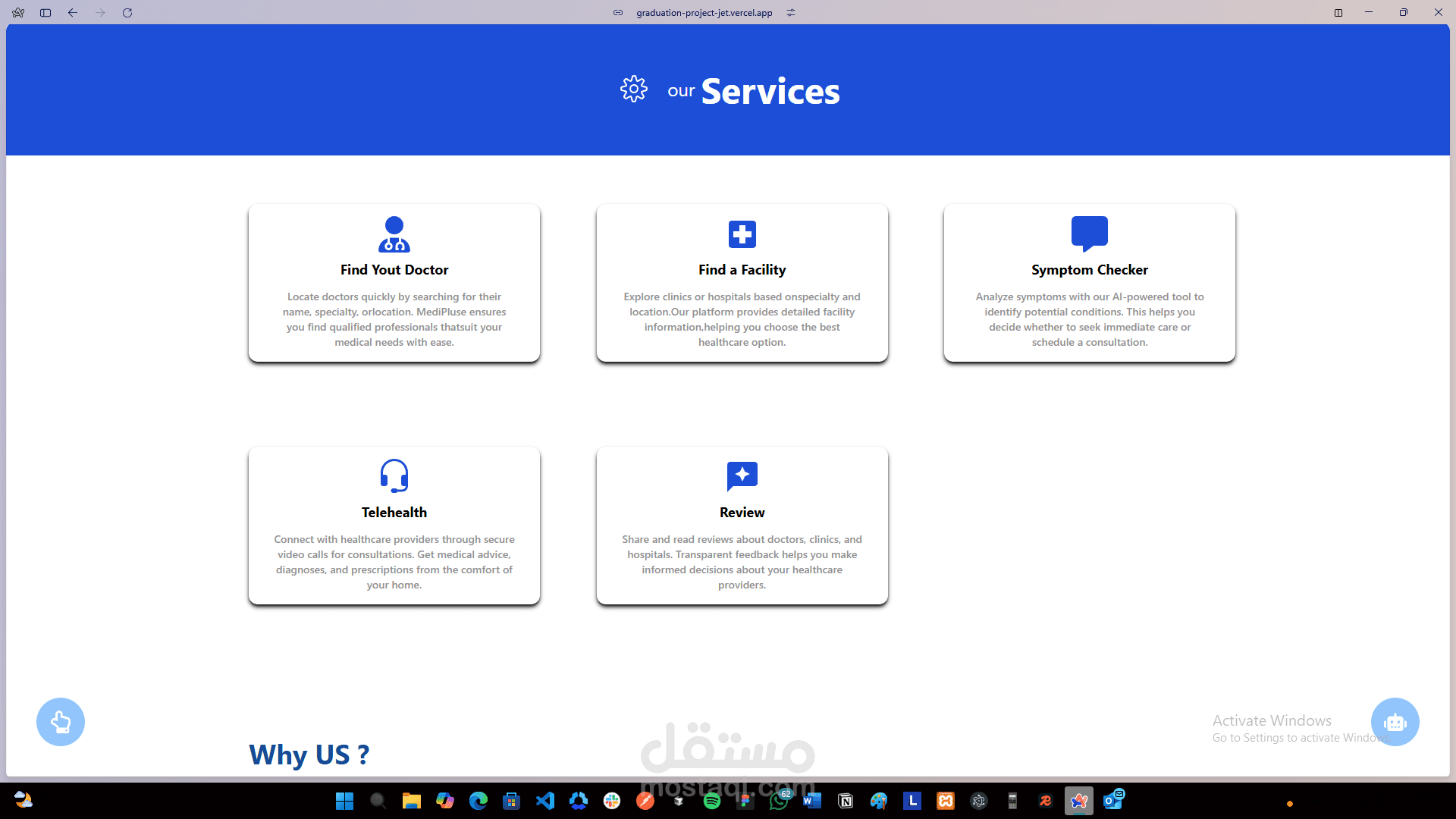Open WhatsApp with 62 badge in taskbar

coord(780,800)
